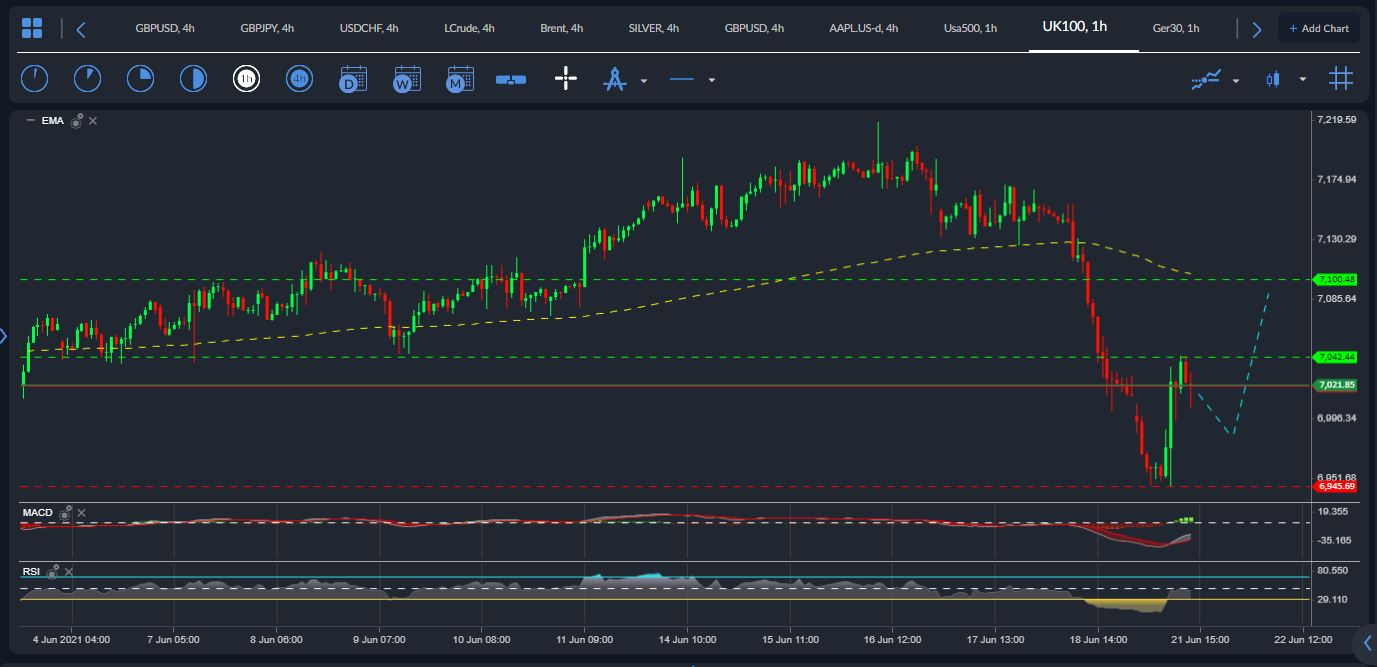Expand the drawing tools compass dropdown

[644, 80]
